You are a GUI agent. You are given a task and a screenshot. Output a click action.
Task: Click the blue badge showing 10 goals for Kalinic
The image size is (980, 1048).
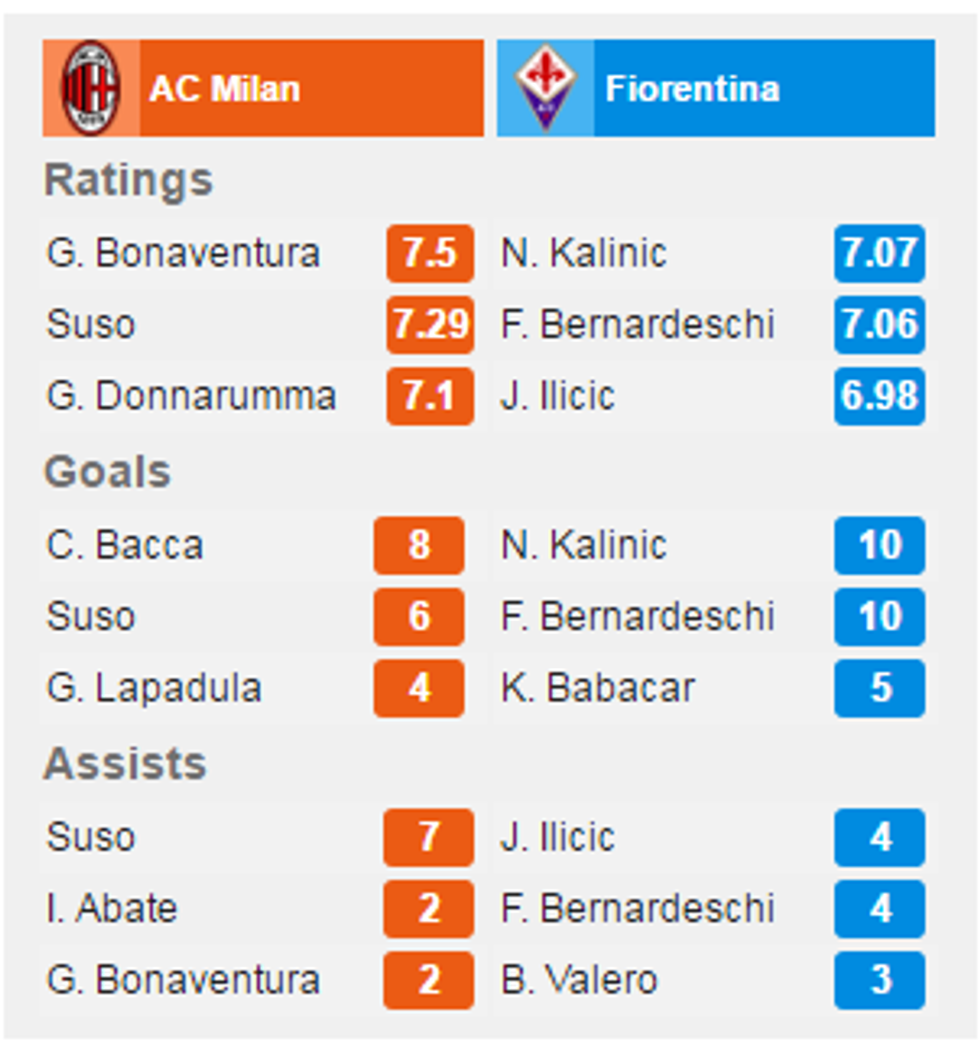[x=878, y=546]
